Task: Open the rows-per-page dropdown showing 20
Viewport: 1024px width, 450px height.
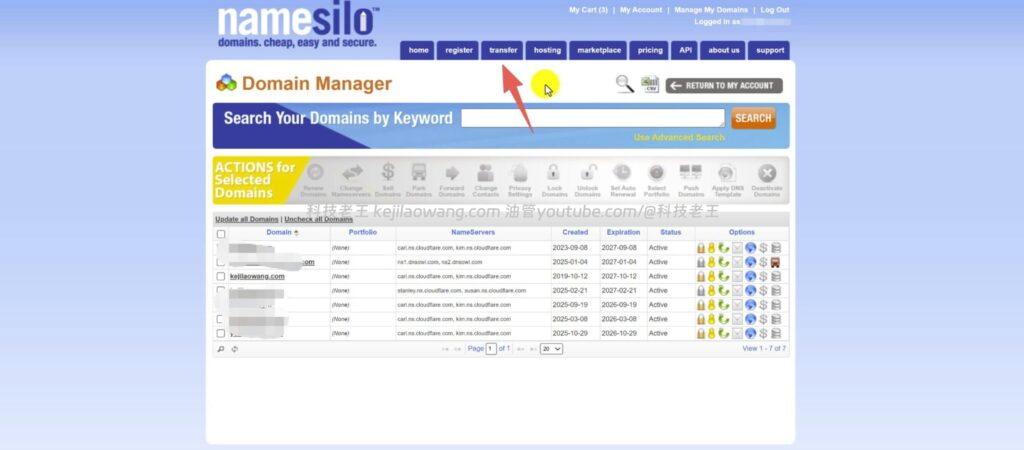Action: click(x=551, y=349)
